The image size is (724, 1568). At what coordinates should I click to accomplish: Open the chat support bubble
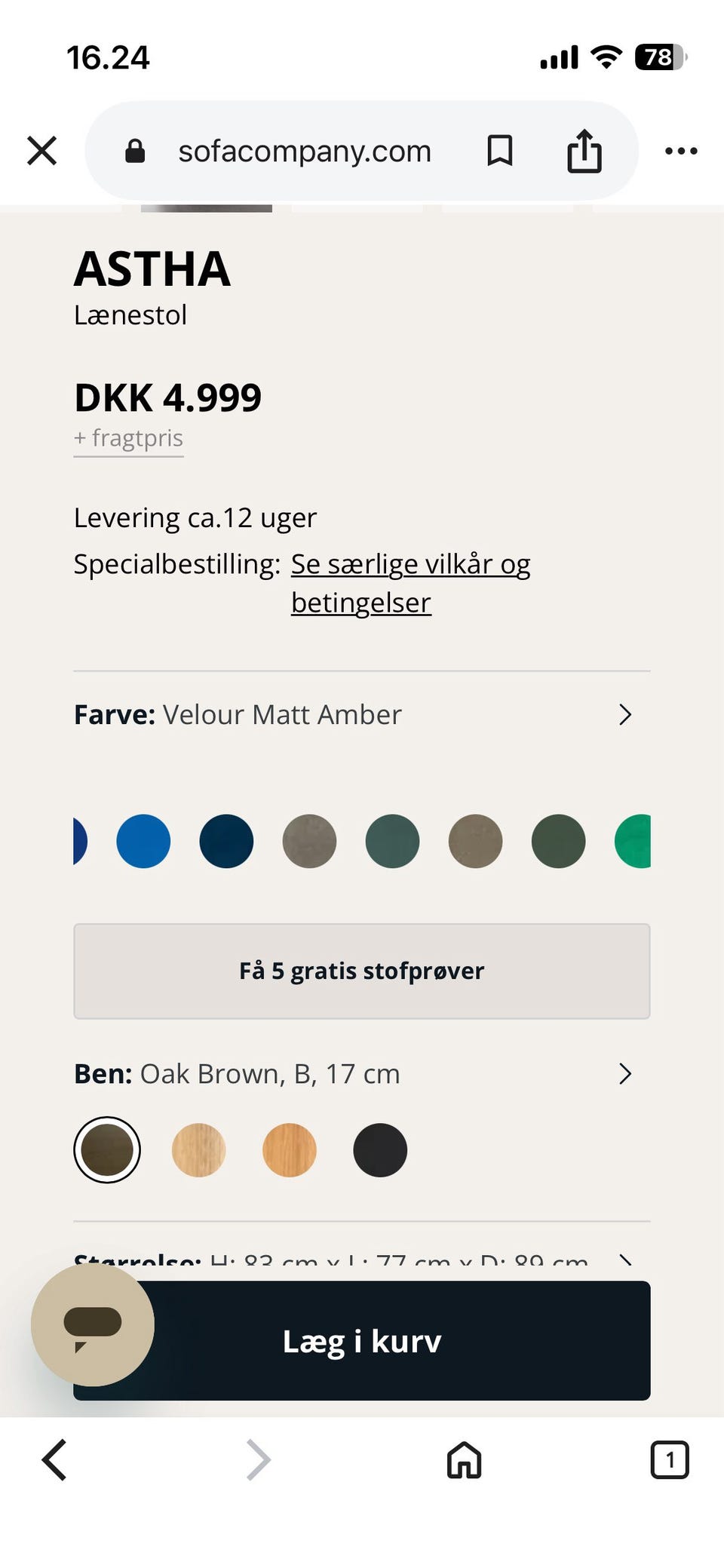[x=92, y=1325]
